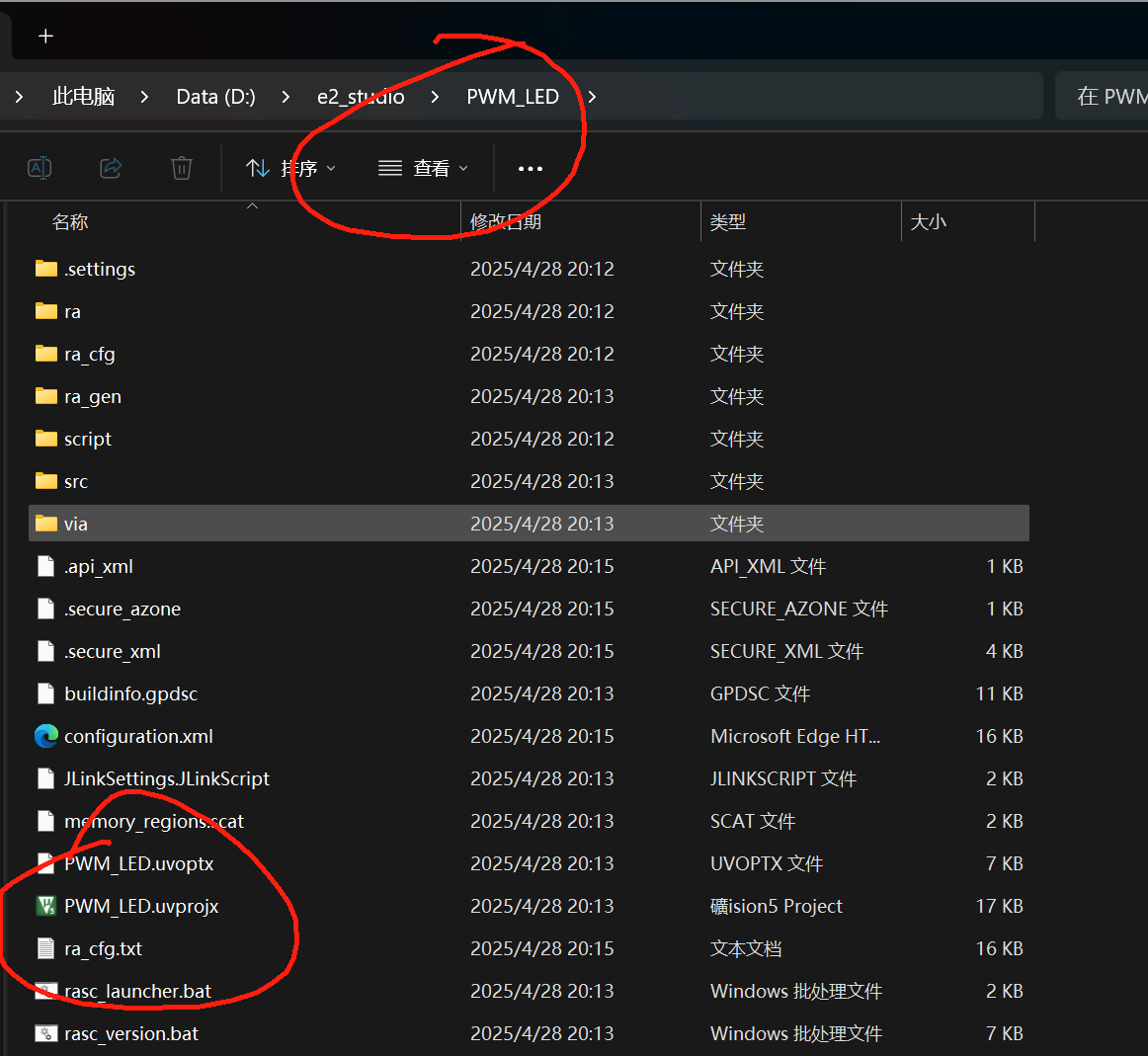1148x1056 pixels.
Task: Open the 查看 view dropdown
Action: tap(423, 168)
